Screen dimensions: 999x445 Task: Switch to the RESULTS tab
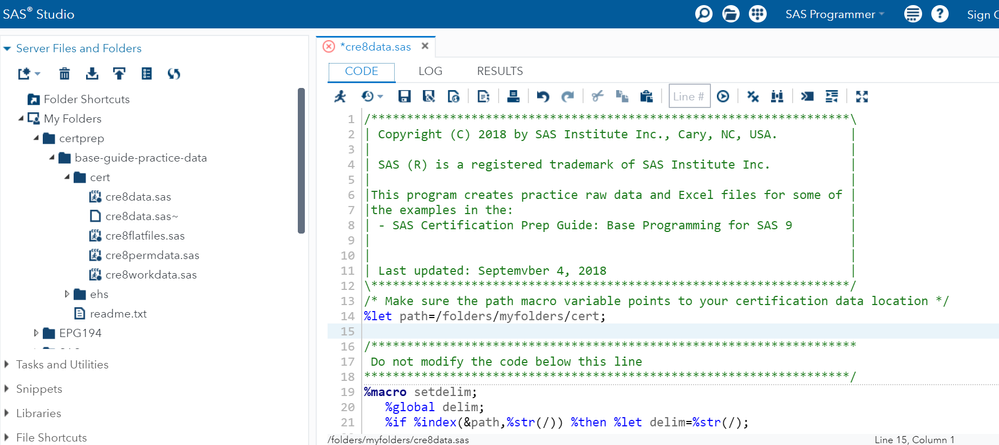tap(500, 71)
